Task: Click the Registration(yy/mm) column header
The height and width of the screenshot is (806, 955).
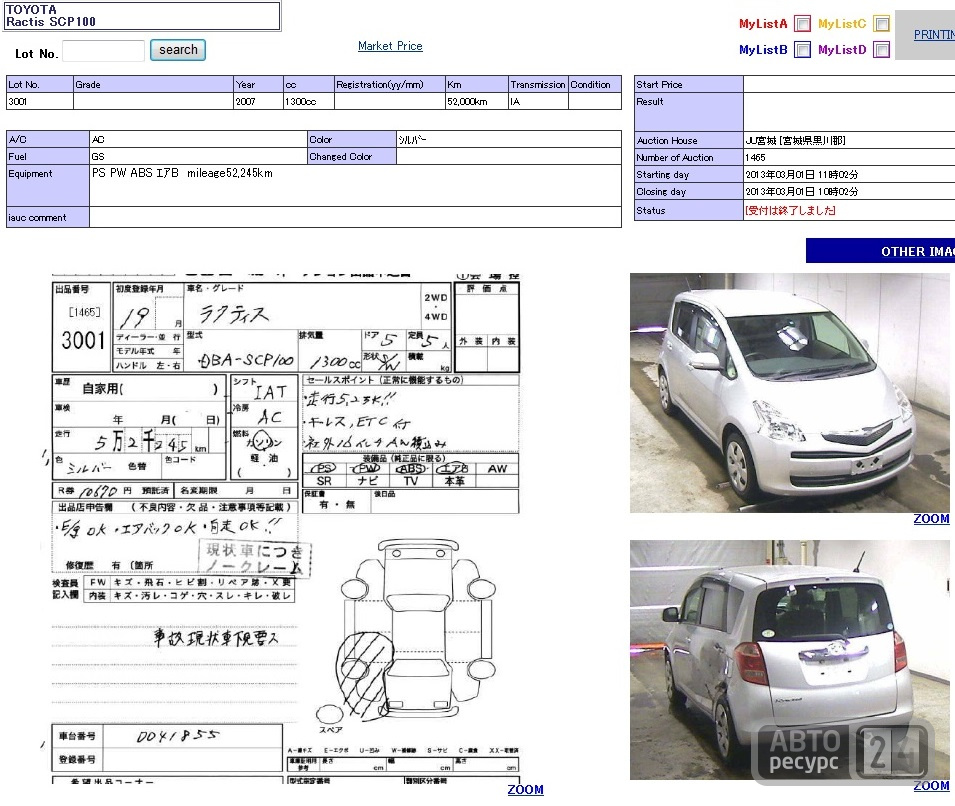Action: tap(390, 85)
